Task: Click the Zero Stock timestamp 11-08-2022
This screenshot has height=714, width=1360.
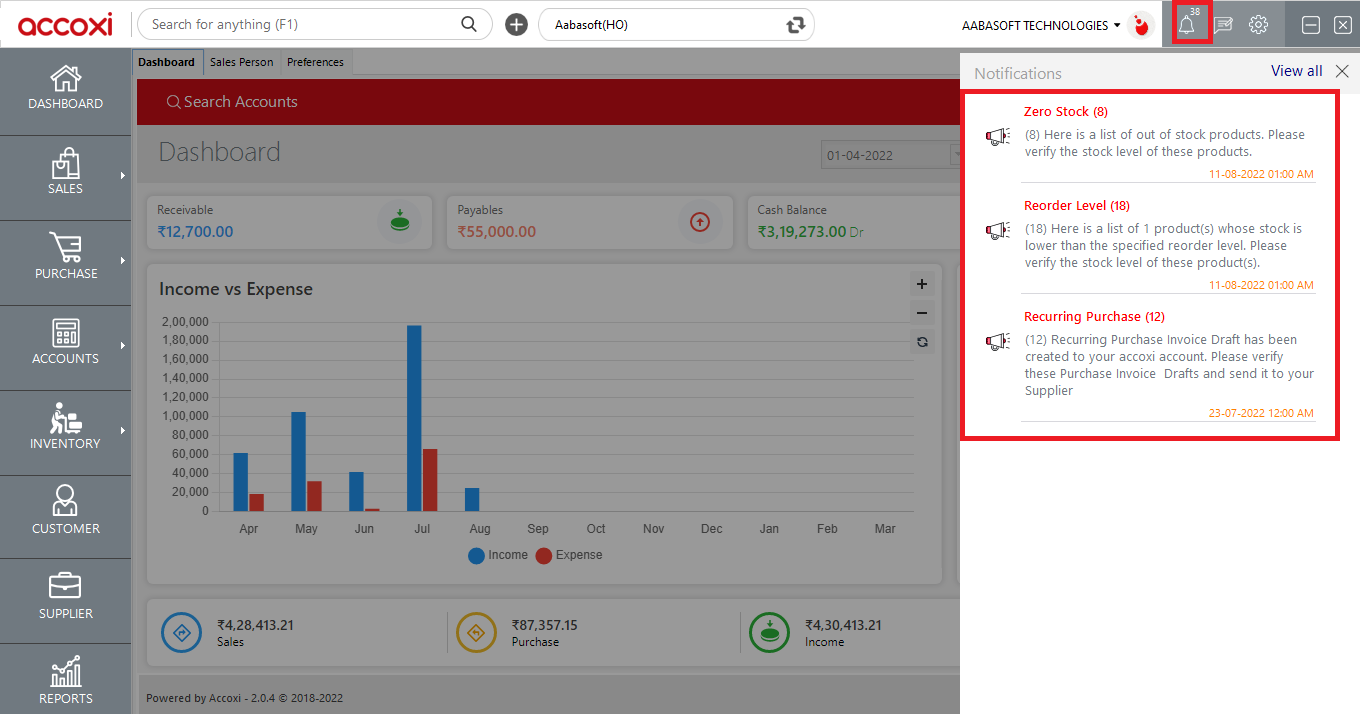Action: click(x=1261, y=174)
